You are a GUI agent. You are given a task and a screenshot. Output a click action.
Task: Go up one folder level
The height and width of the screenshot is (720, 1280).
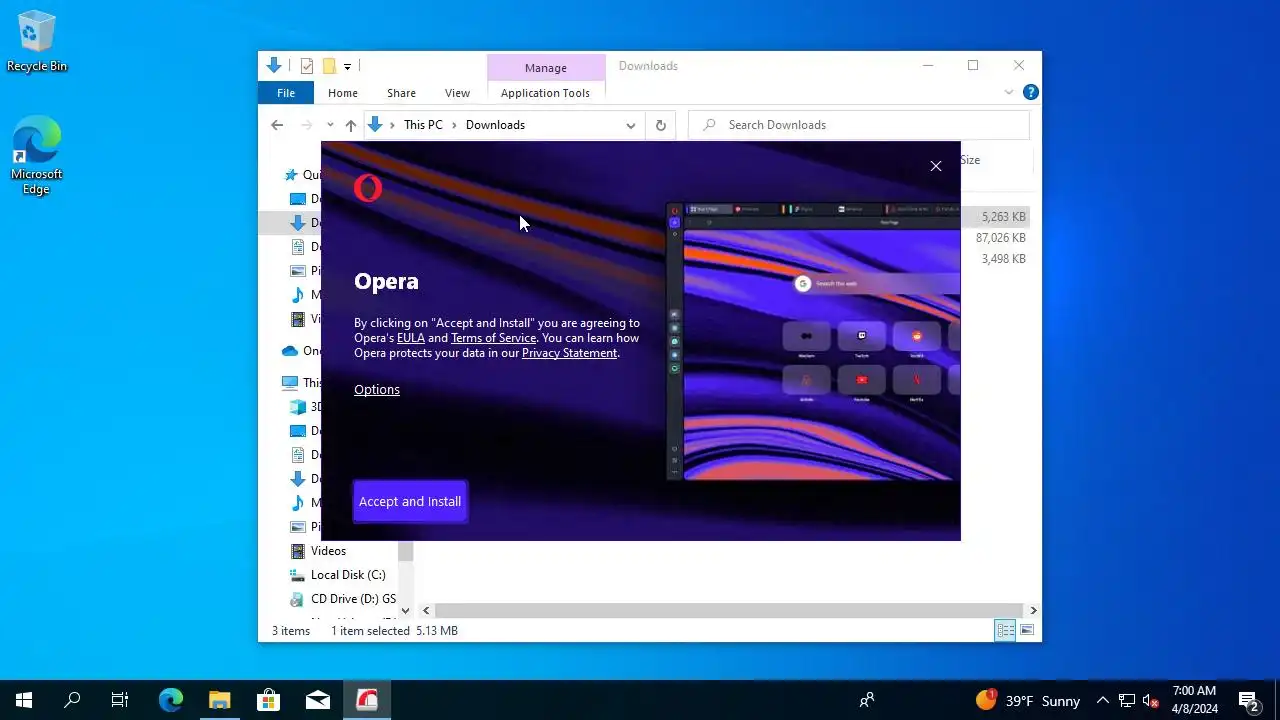pos(350,125)
